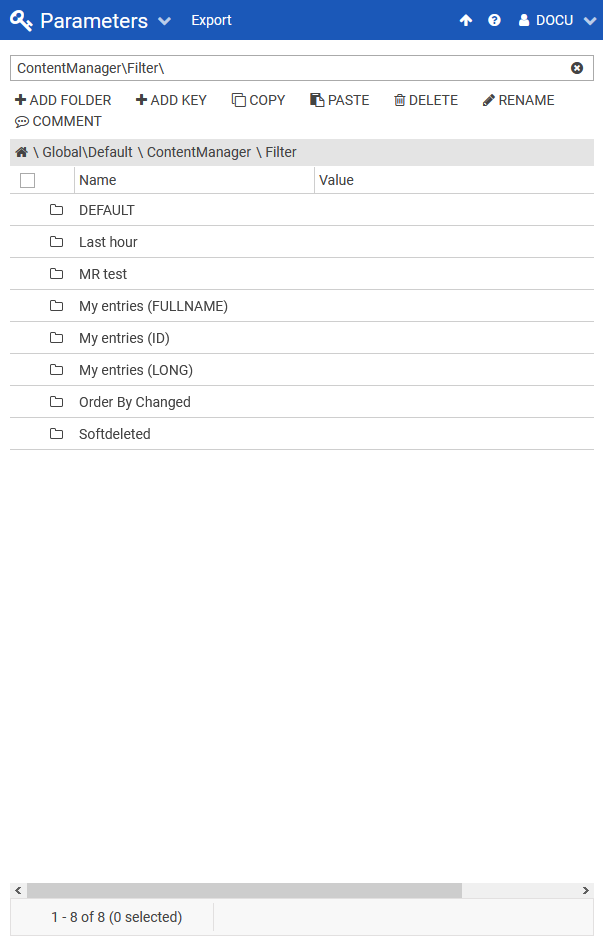The image size is (603, 938).
Task: Click the RENAME toolbar button
Action: pos(518,100)
